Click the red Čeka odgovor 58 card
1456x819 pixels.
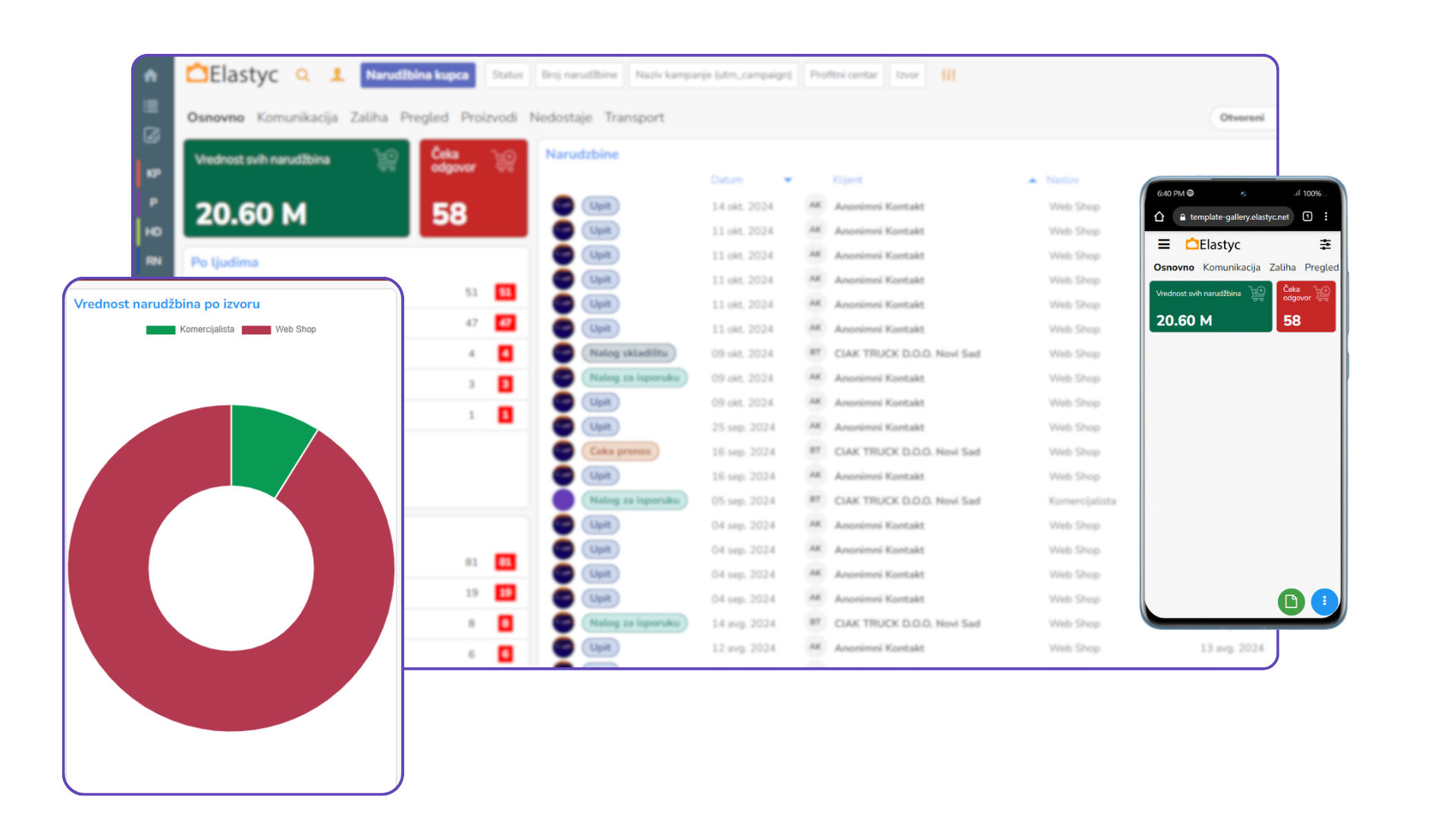tap(473, 188)
